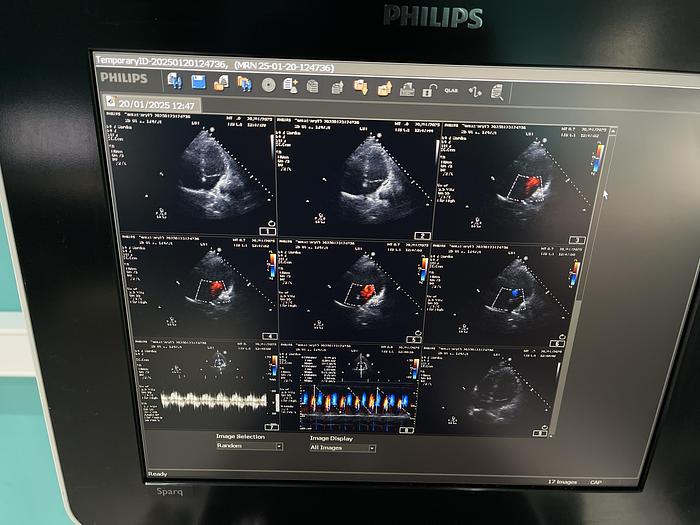Screen dimensions: 700x525
Task: Click the gray document with up arrow icon
Action: click(x=338, y=88)
